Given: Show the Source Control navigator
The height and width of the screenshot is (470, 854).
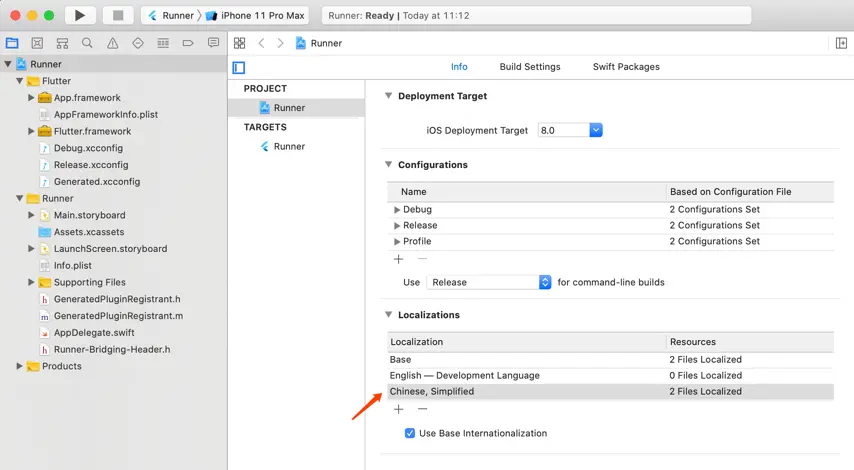Looking at the screenshot, I should (x=37, y=43).
